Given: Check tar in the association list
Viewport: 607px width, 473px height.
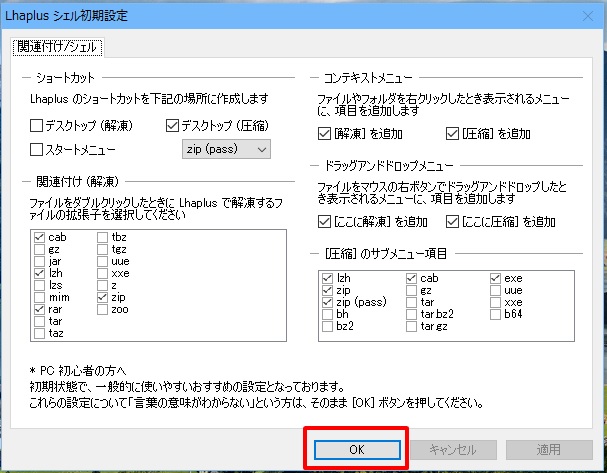Looking at the screenshot, I should coord(39,321).
